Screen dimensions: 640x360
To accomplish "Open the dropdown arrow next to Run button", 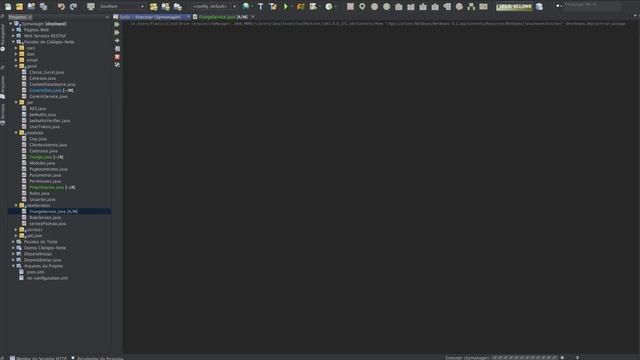I will [x=291, y=7].
